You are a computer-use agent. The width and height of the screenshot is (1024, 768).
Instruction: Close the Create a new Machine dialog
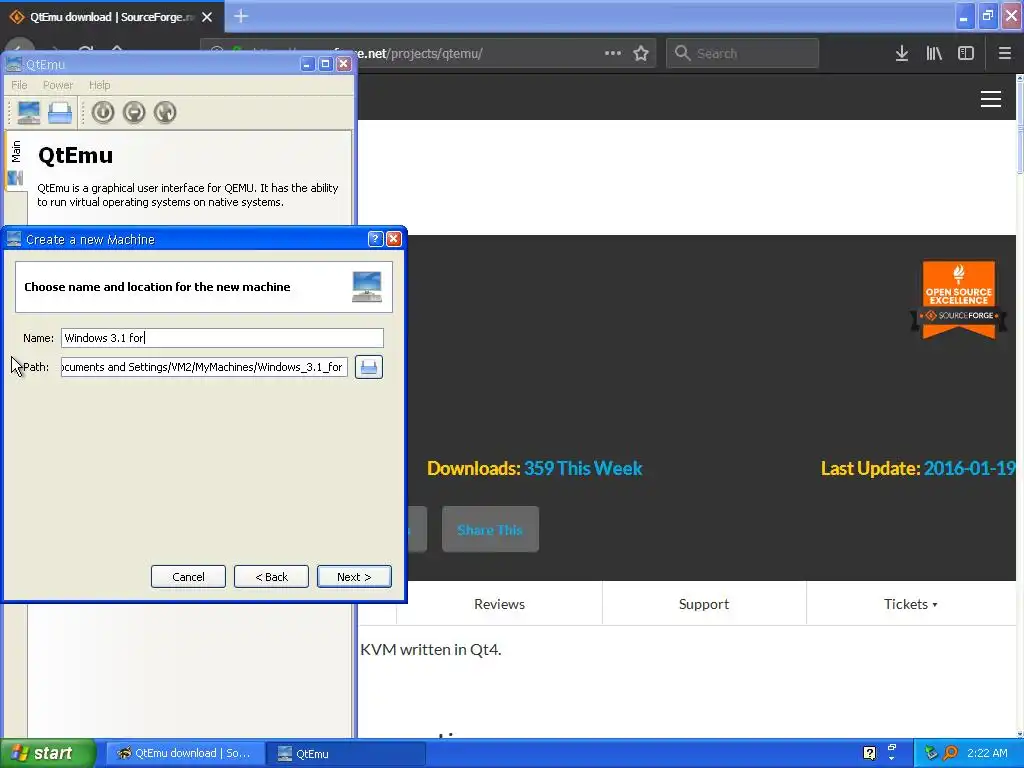[394, 239]
